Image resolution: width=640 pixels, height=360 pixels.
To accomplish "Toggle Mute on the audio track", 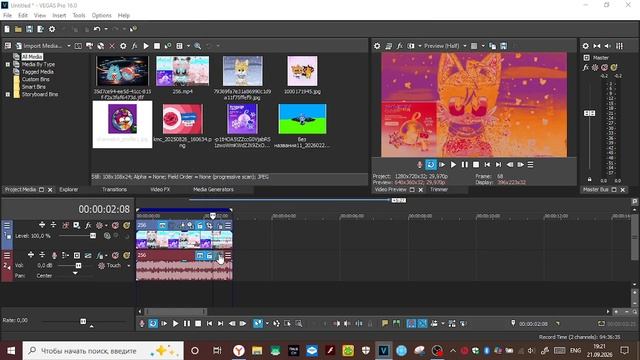I will pyautogui.click(x=116, y=256).
